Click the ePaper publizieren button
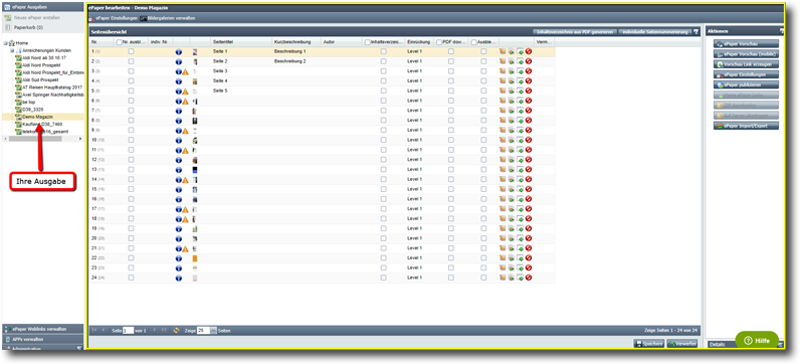The image size is (800, 364). tap(746, 85)
